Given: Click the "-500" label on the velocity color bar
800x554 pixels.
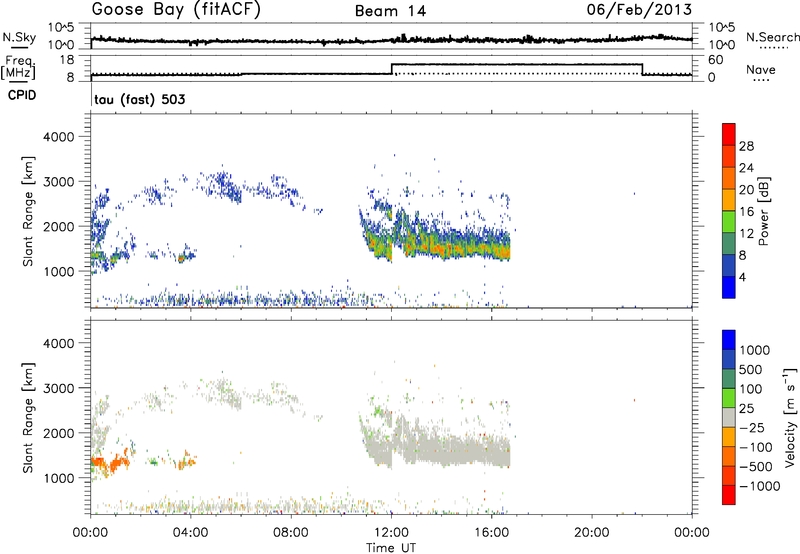Looking at the screenshot, I should tap(756, 467).
